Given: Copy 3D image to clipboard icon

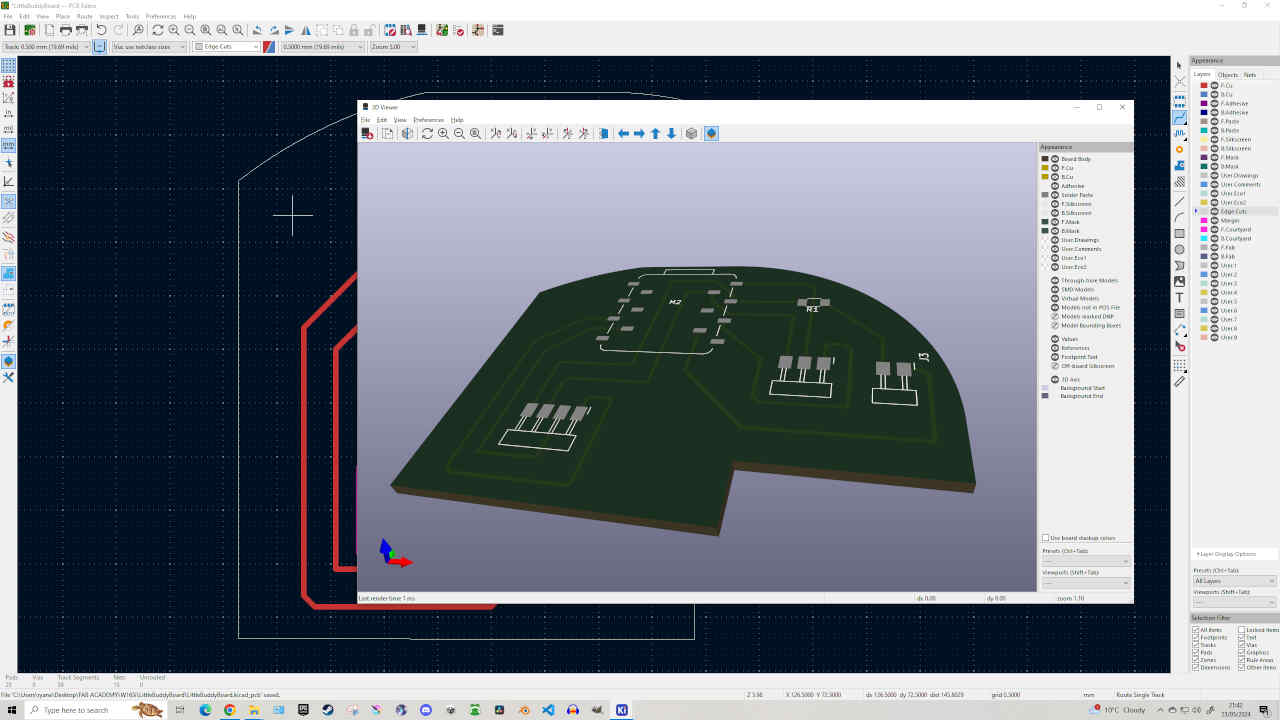Looking at the screenshot, I should tap(387, 133).
